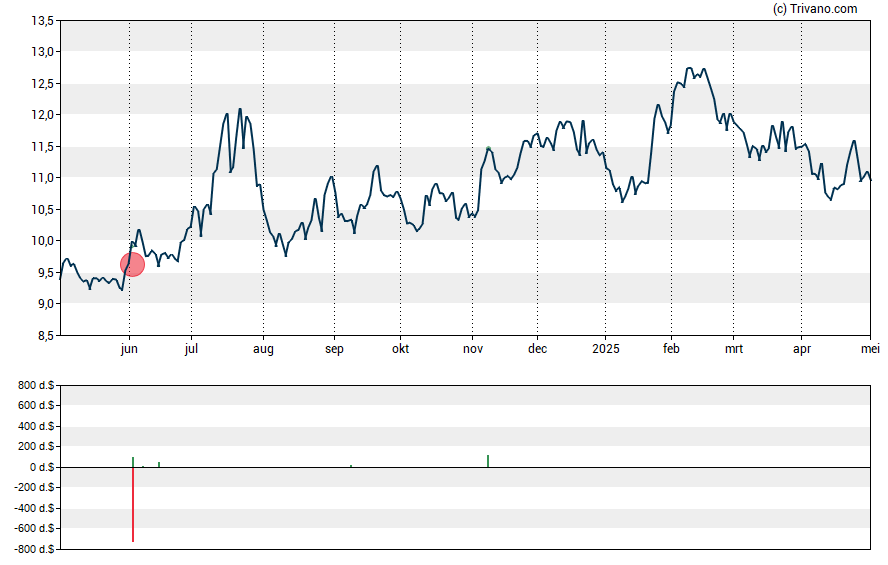Screen dimensions: 888x565
Task: Click the '0 d.$' volume axis label
Action: [42, 467]
